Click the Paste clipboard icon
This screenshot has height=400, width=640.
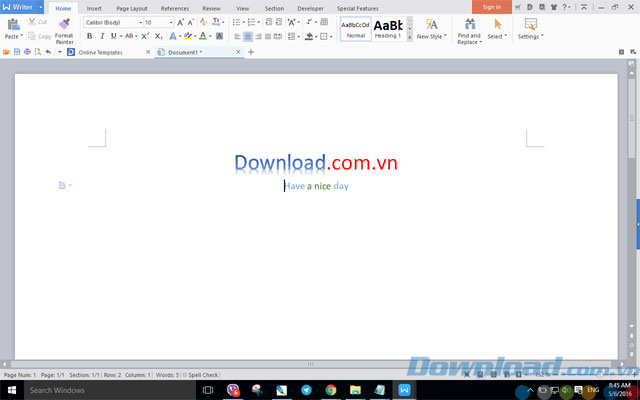tap(13, 24)
